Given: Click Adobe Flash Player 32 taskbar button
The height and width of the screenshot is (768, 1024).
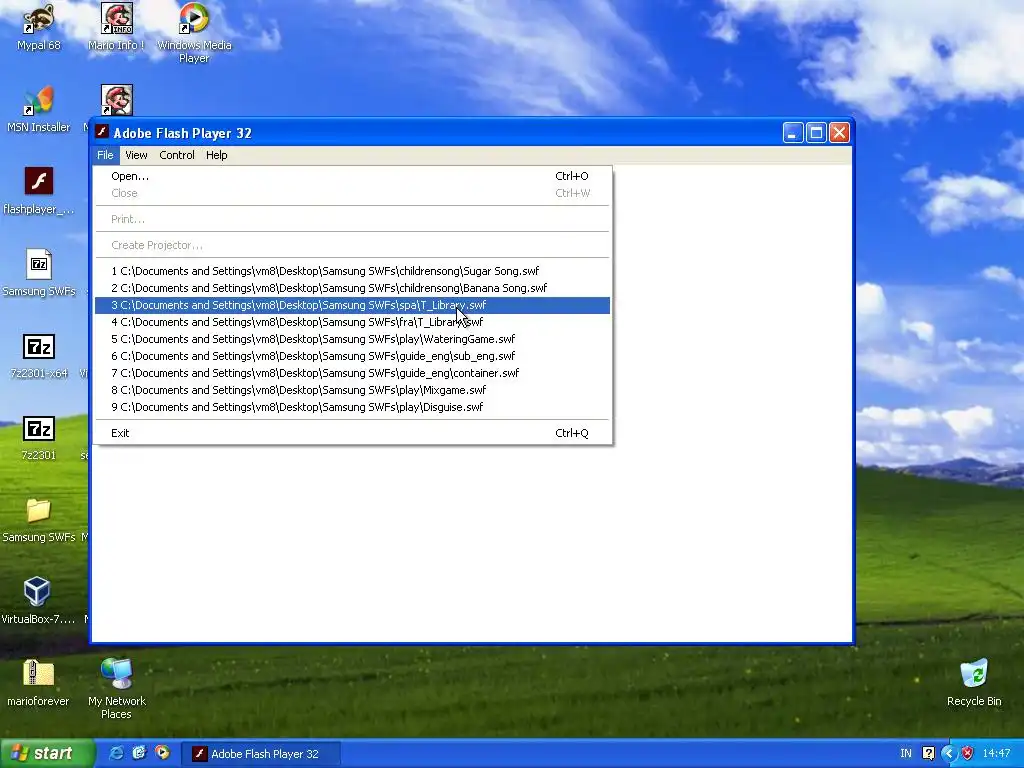Looking at the screenshot, I should [260, 754].
